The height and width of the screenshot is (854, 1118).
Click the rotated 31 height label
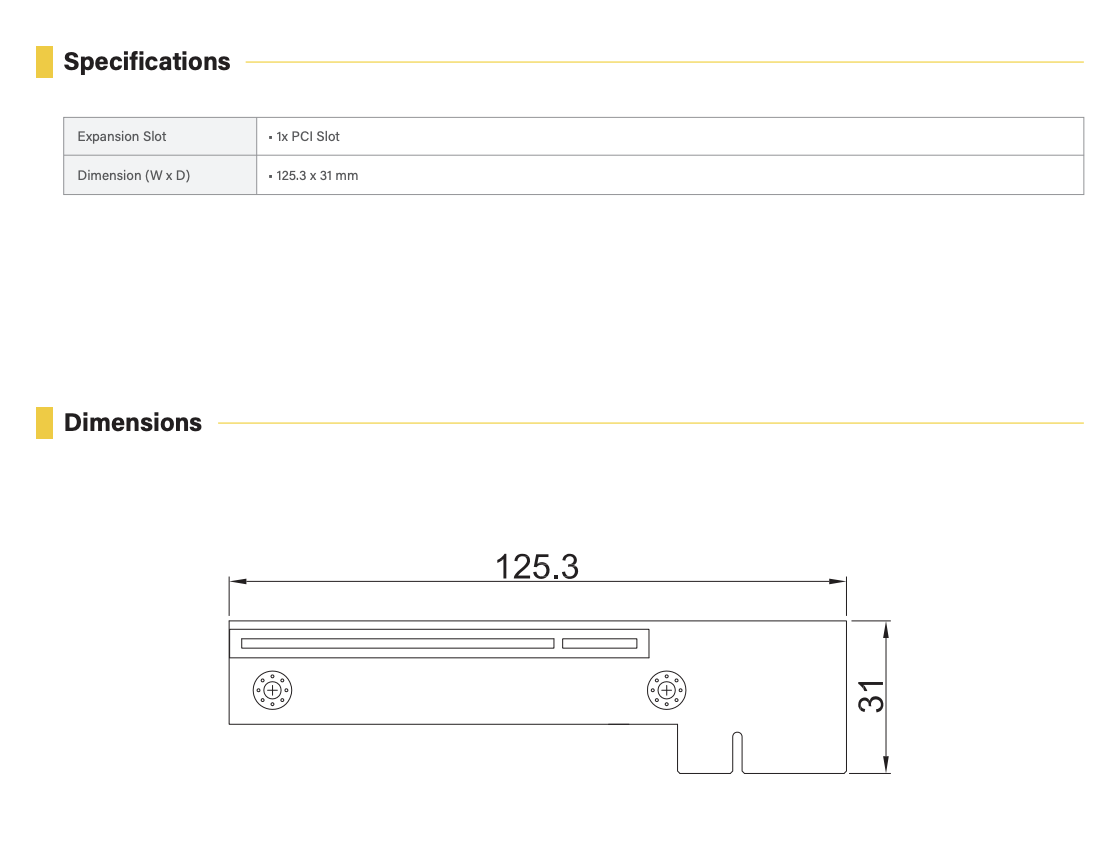pyautogui.click(x=872, y=696)
